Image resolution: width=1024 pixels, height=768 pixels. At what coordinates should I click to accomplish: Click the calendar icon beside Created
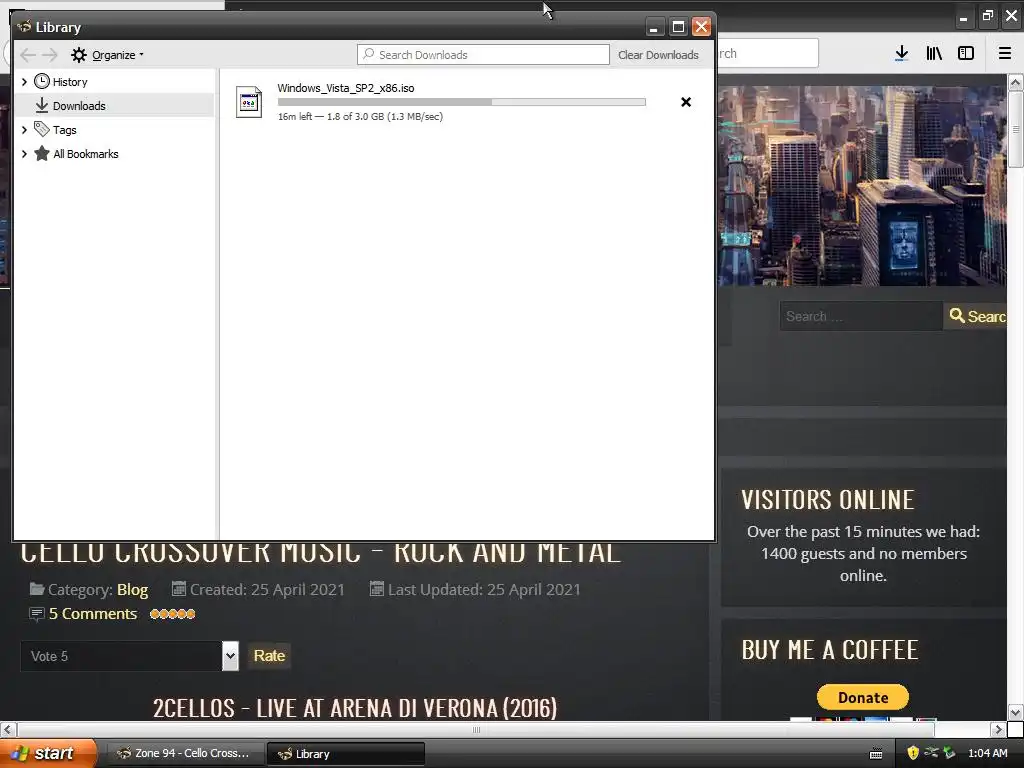click(179, 589)
